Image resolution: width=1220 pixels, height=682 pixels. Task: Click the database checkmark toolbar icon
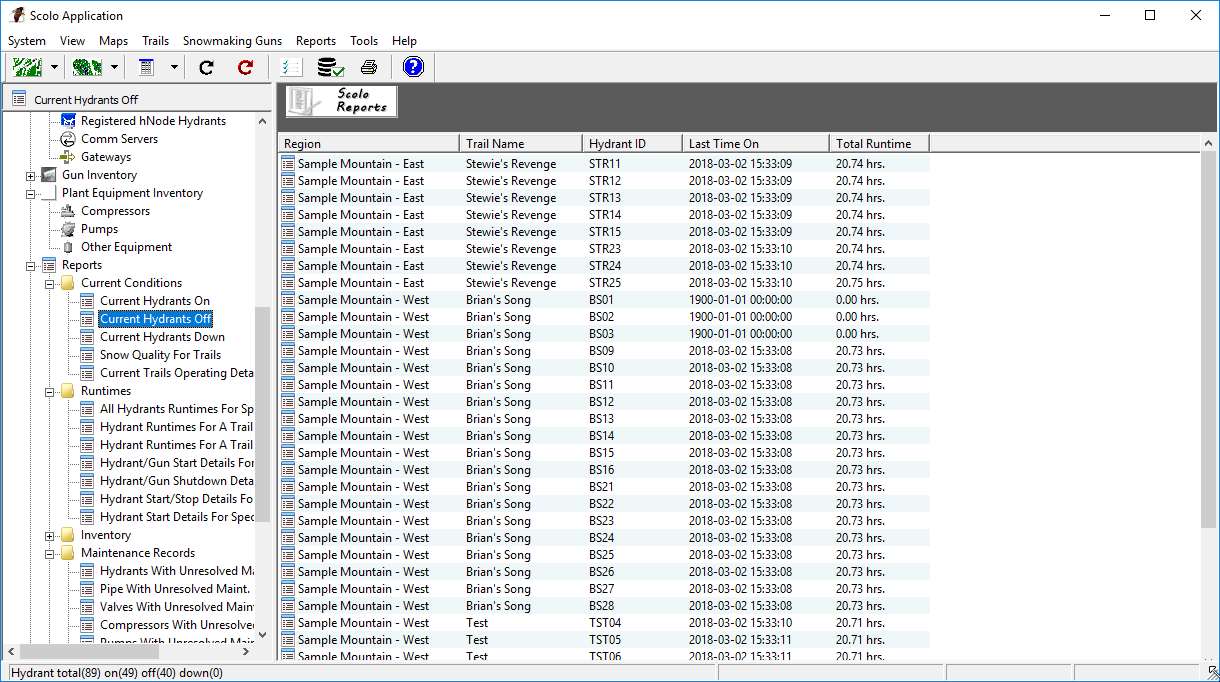(330, 67)
